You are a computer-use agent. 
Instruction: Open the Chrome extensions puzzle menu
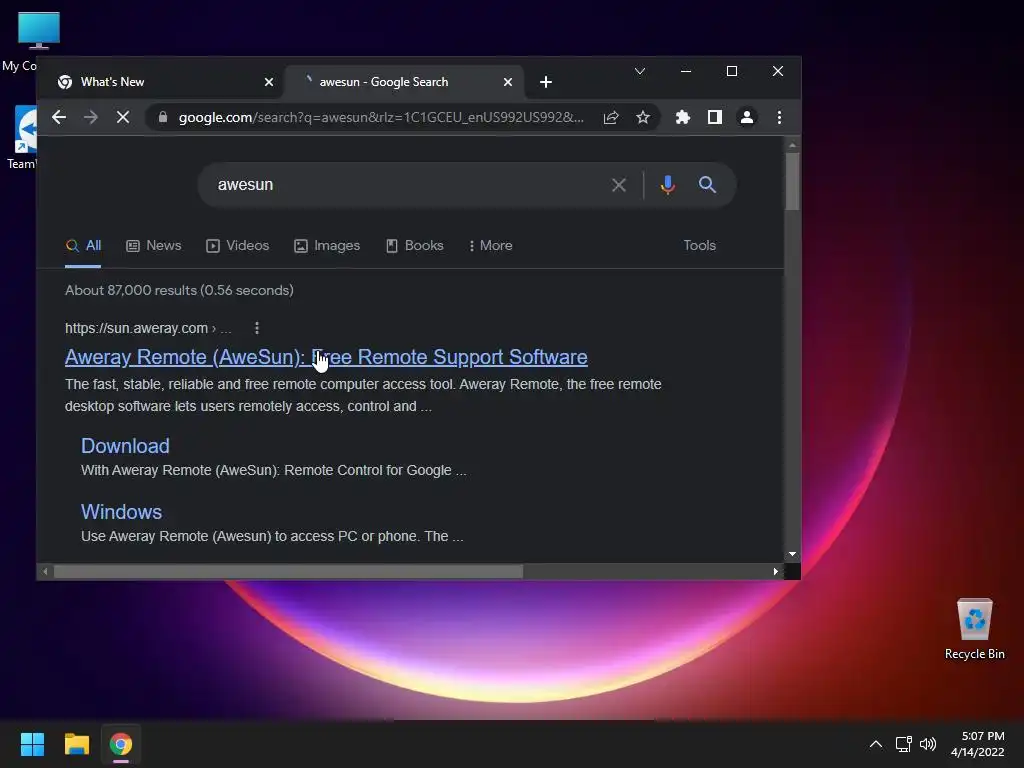682,118
